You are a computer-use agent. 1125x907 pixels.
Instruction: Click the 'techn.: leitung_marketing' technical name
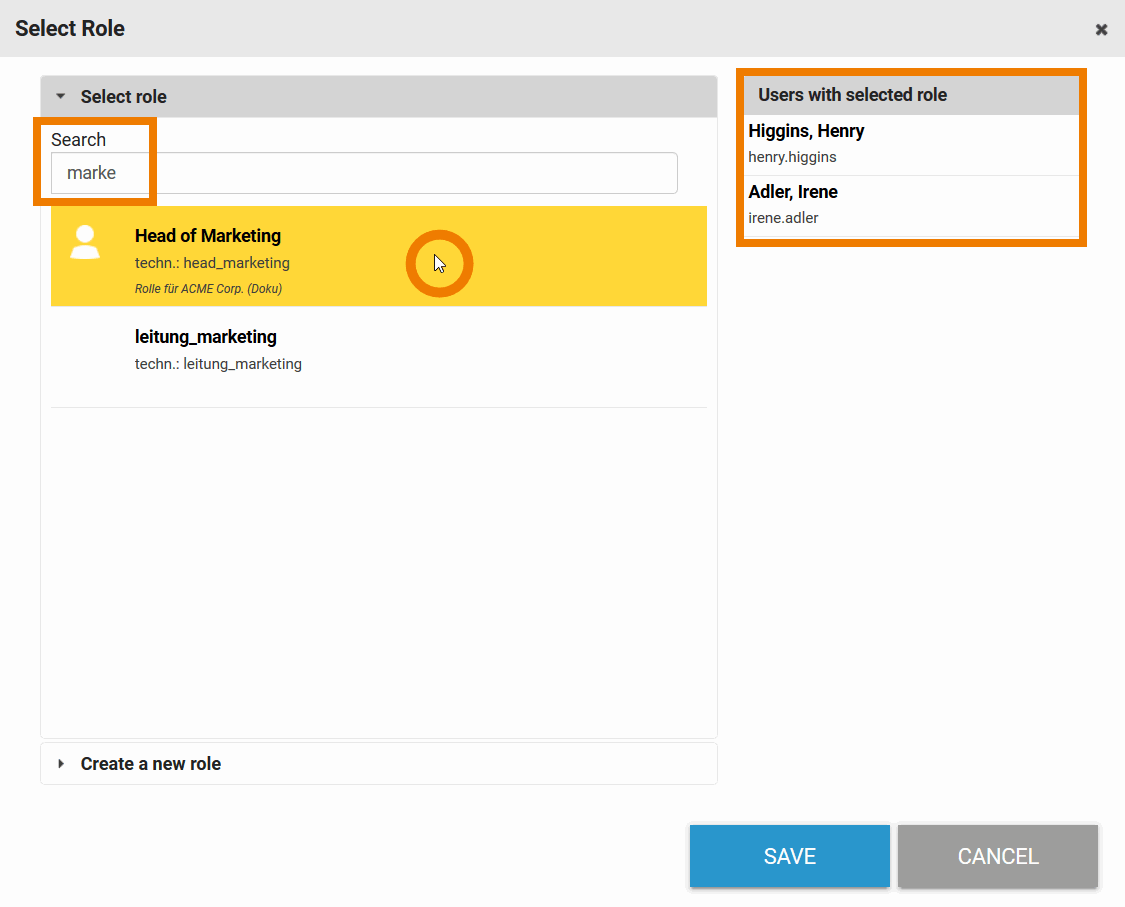click(218, 364)
